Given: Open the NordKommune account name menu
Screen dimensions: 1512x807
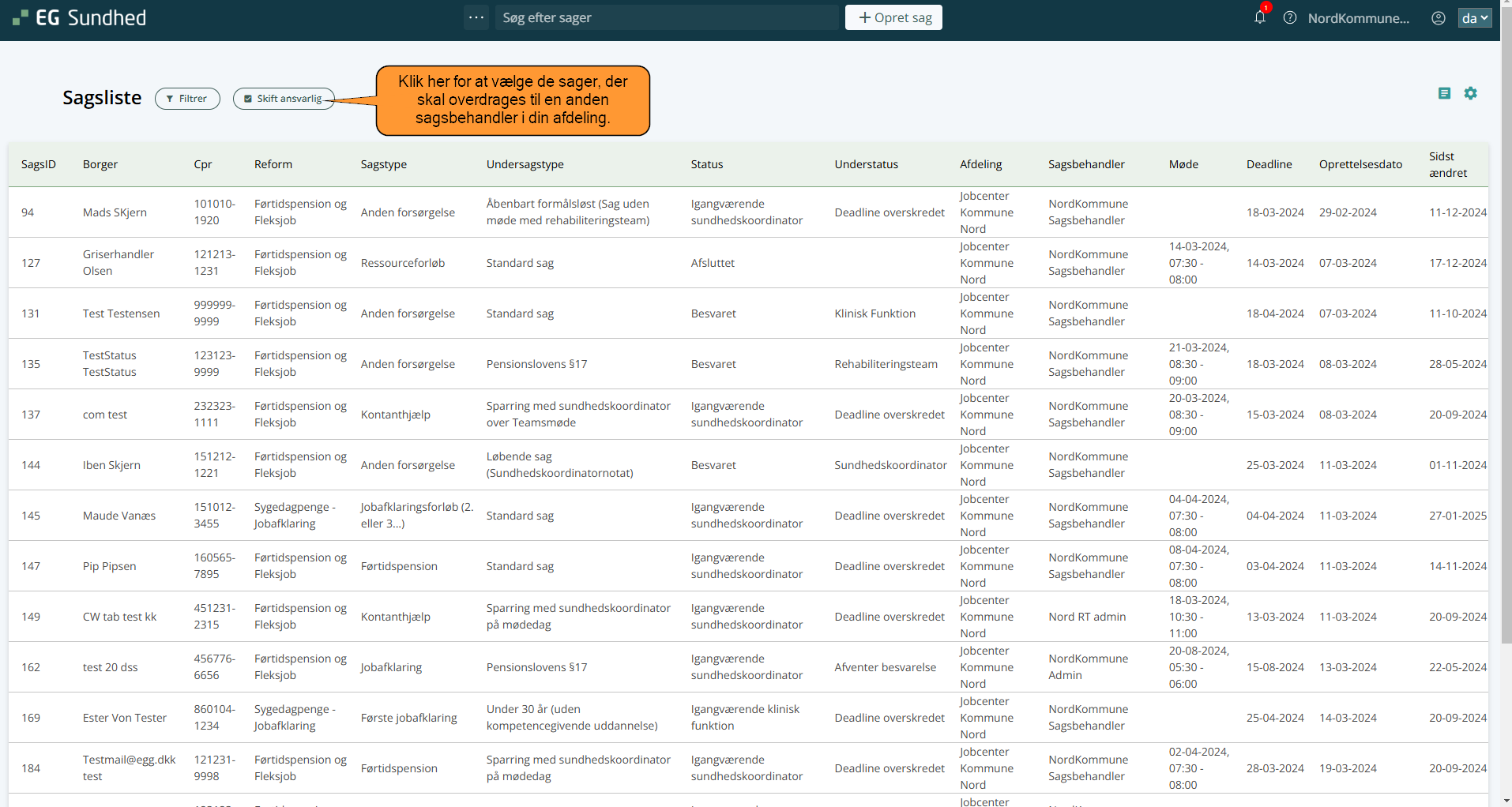Looking at the screenshot, I should [1358, 17].
